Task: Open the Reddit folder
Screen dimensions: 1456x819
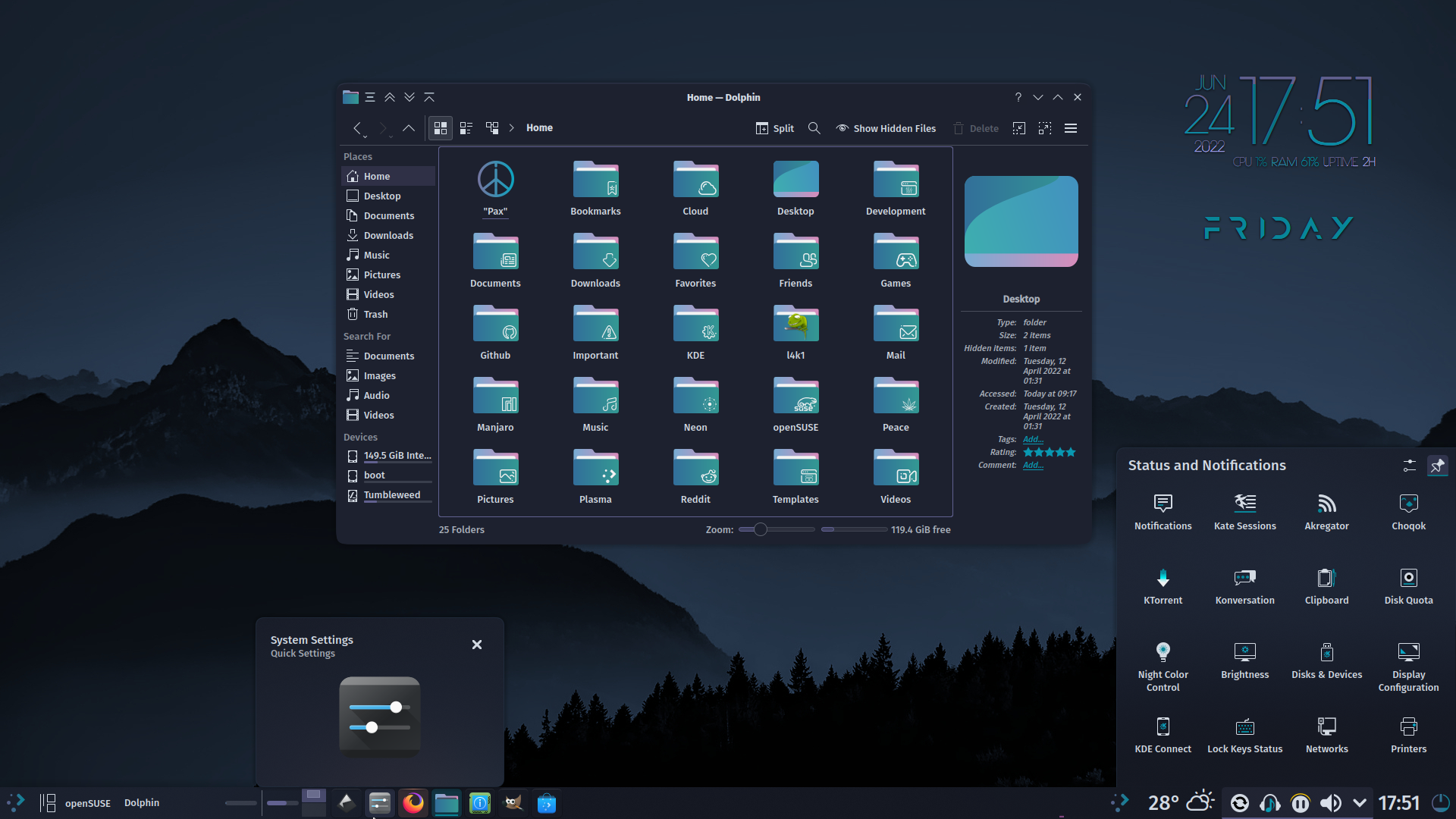Action: [695, 476]
